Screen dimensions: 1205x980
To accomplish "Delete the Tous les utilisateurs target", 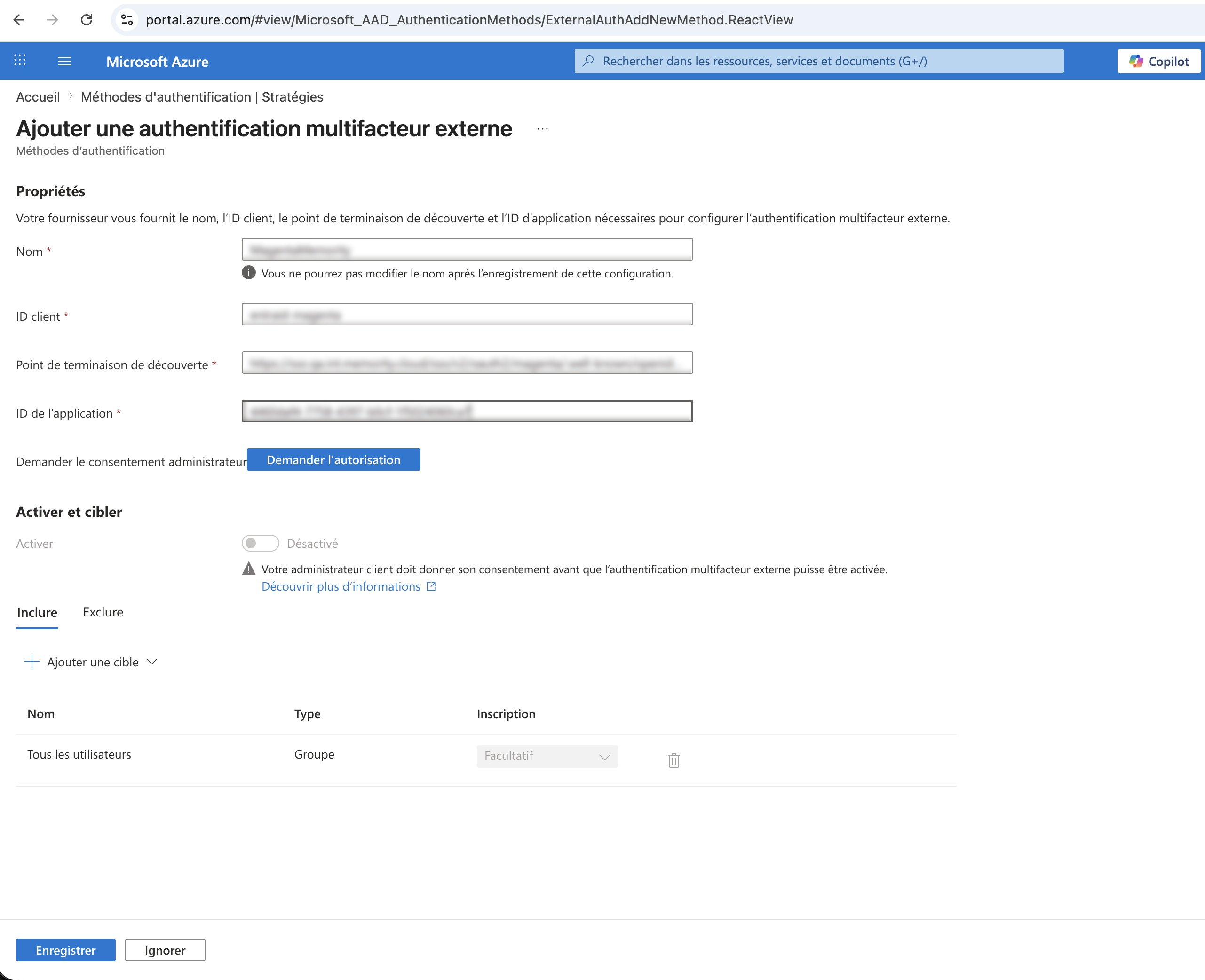I will pyautogui.click(x=674, y=760).
